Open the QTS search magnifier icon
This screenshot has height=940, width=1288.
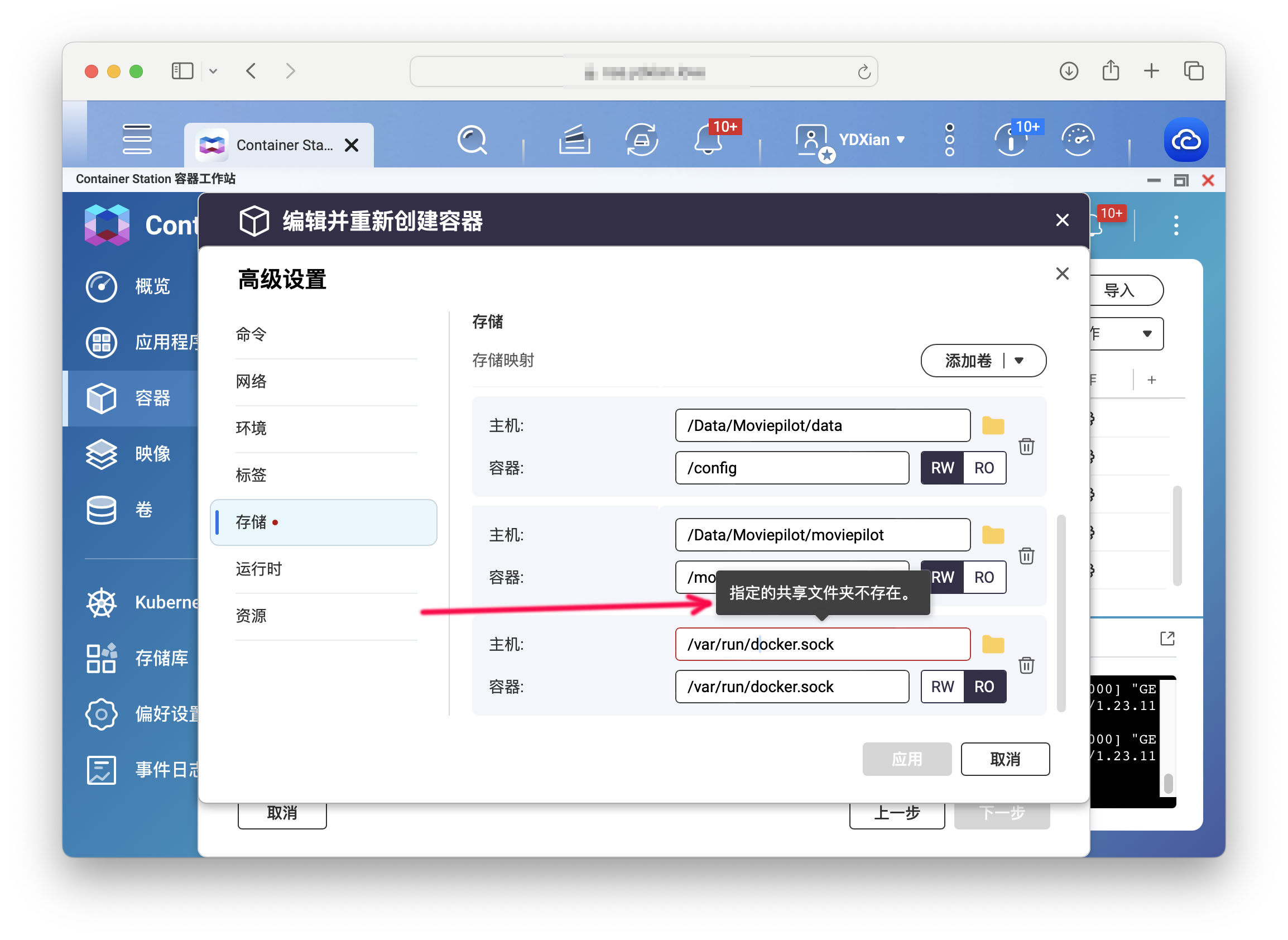[x=473, y=140]
